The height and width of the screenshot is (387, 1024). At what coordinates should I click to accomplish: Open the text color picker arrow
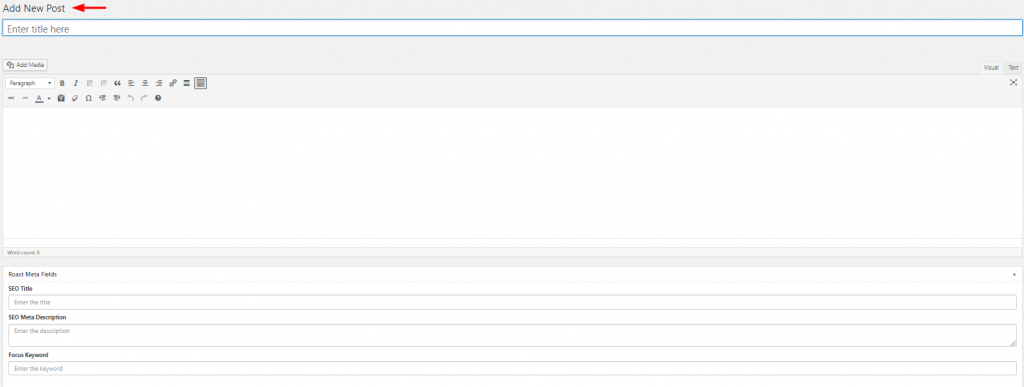[x=49, y=99]
